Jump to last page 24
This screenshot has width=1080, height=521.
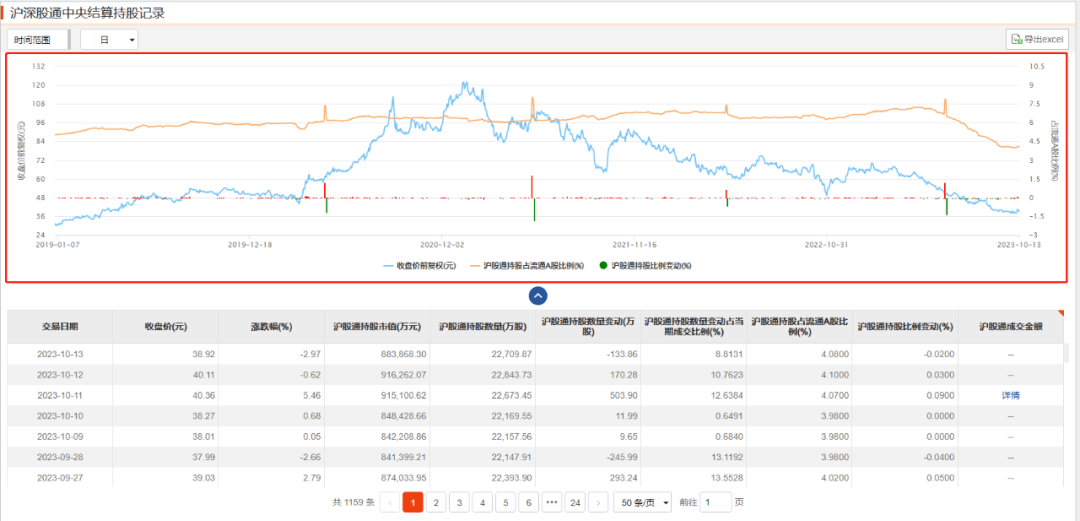[574, 503]
